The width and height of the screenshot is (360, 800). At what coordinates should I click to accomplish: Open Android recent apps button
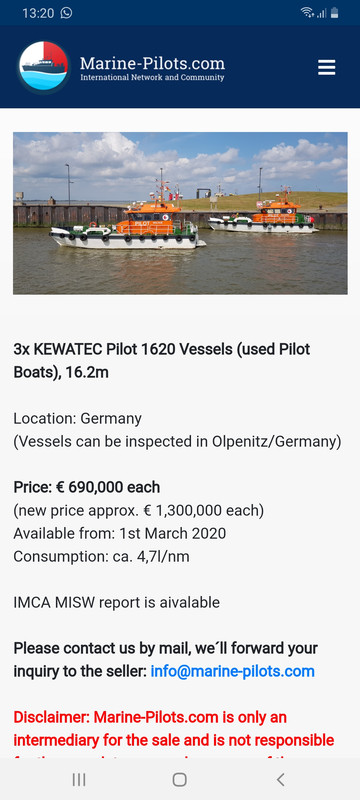(79, 779)
